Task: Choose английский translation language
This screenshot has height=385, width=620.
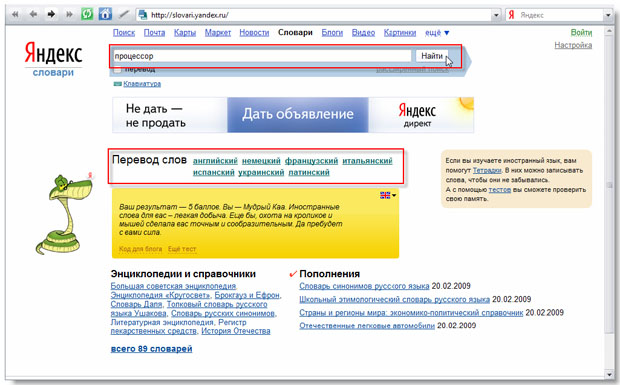Action: click(x=215, y=161)
